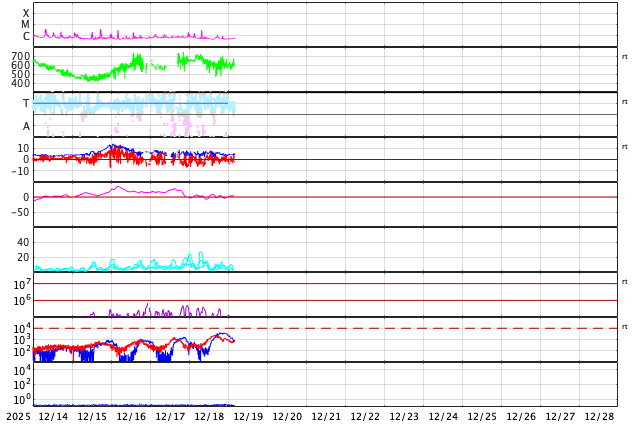Click the 12/14 date label on the axis
Viewport: 634px width, 424px height.
(x=53, y=416)
